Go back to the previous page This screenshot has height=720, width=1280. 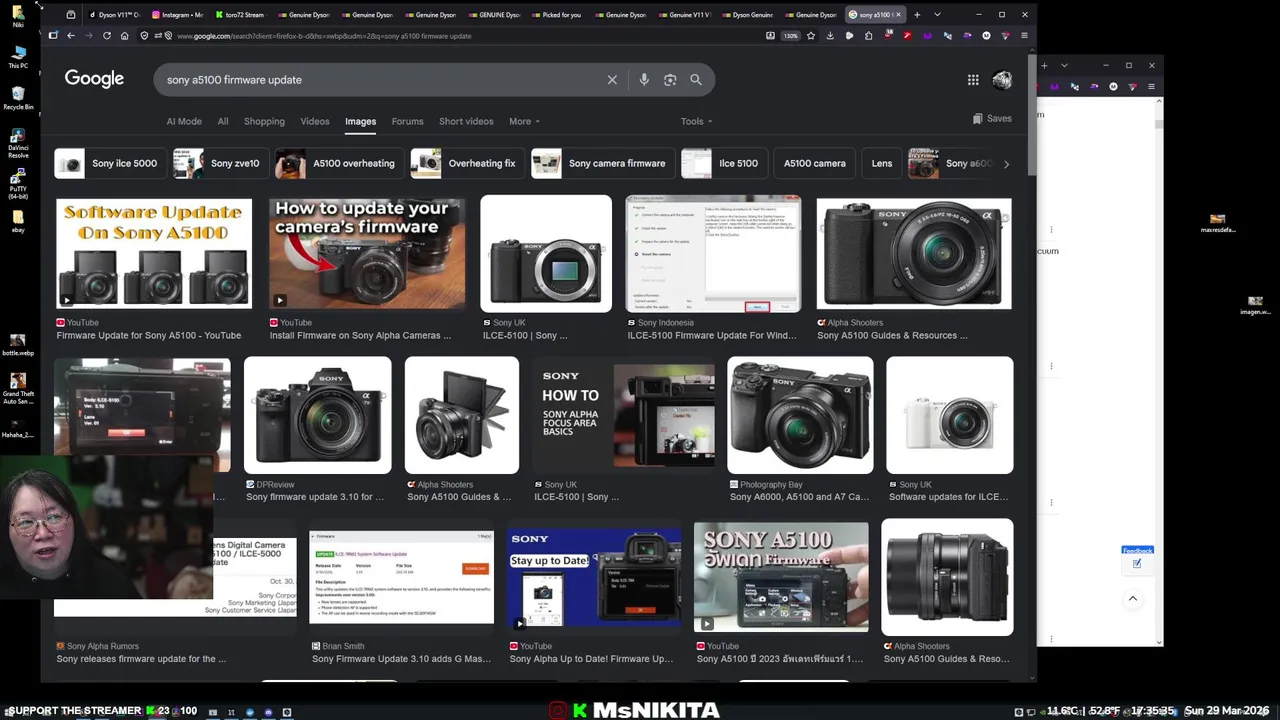[70, 36]
